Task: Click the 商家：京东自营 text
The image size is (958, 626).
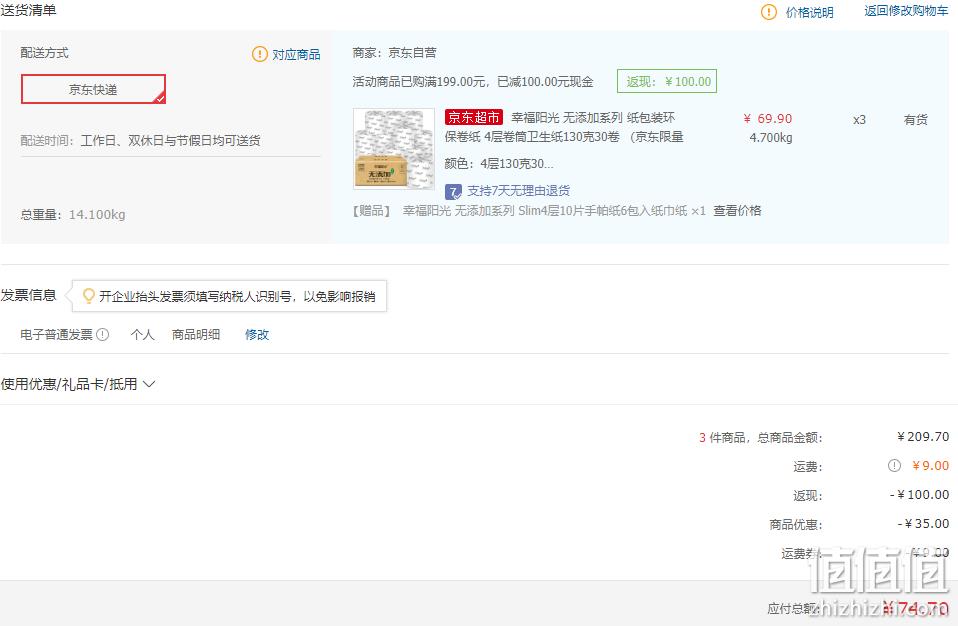Action: [x=395, y=53]
